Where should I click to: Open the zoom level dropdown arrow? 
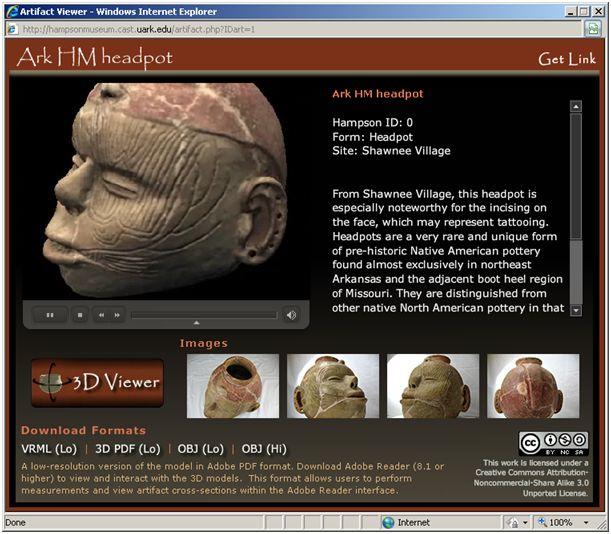coord(586,522)
